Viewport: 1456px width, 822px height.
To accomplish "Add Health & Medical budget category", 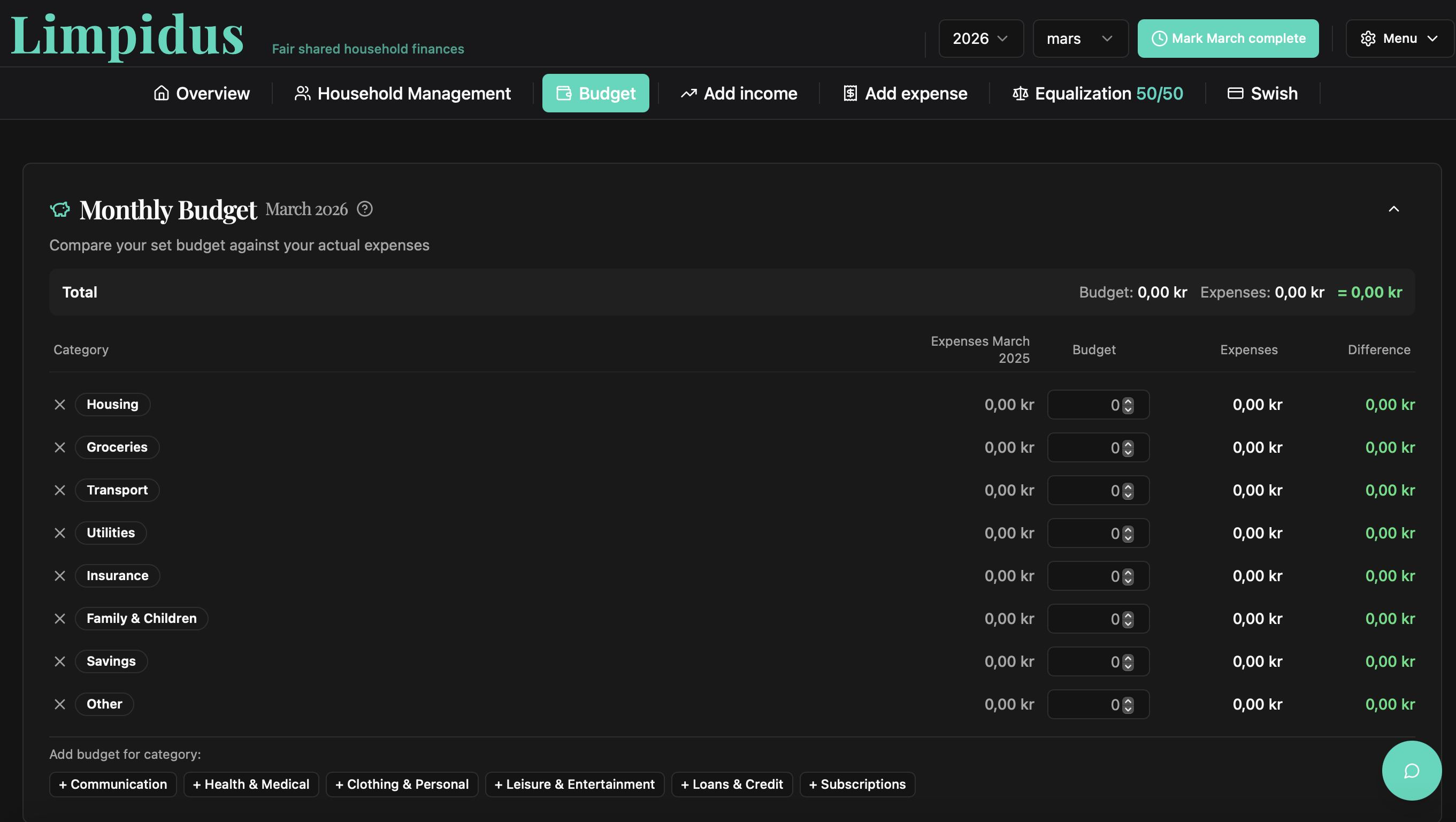I will pos(251,784).
